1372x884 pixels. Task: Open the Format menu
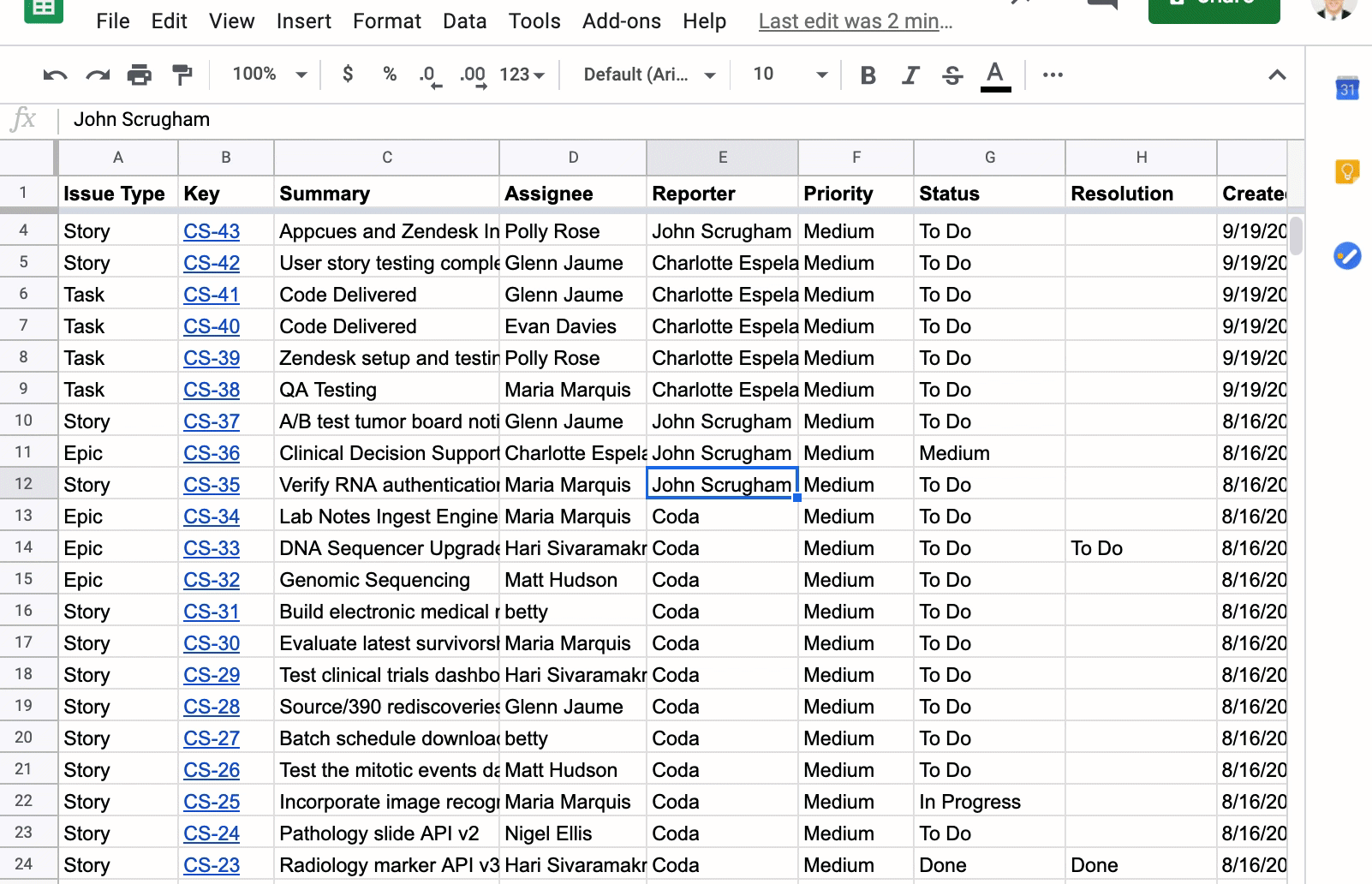(386, 21)
